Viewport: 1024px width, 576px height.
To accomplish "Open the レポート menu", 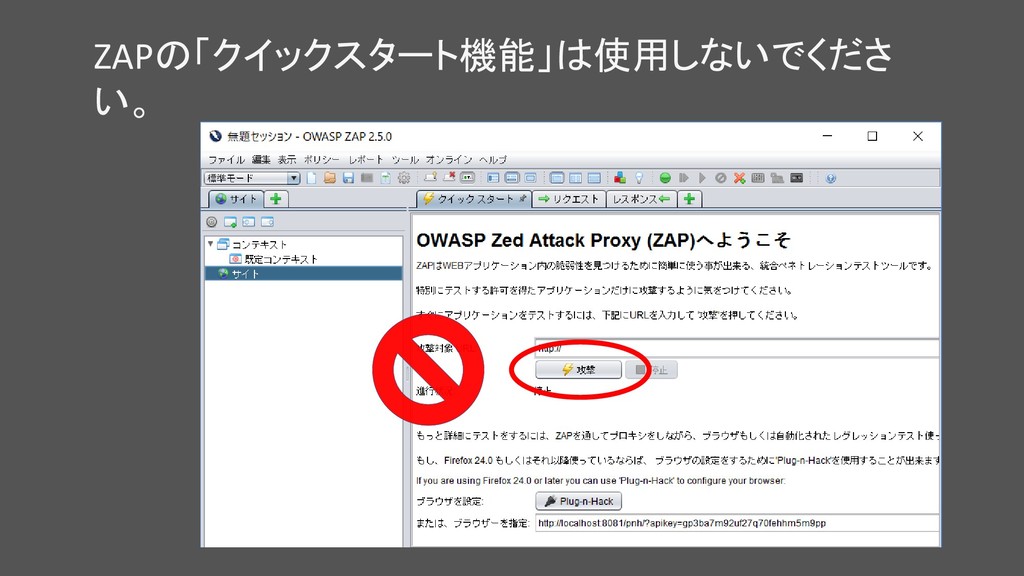I will pos(366,159).
